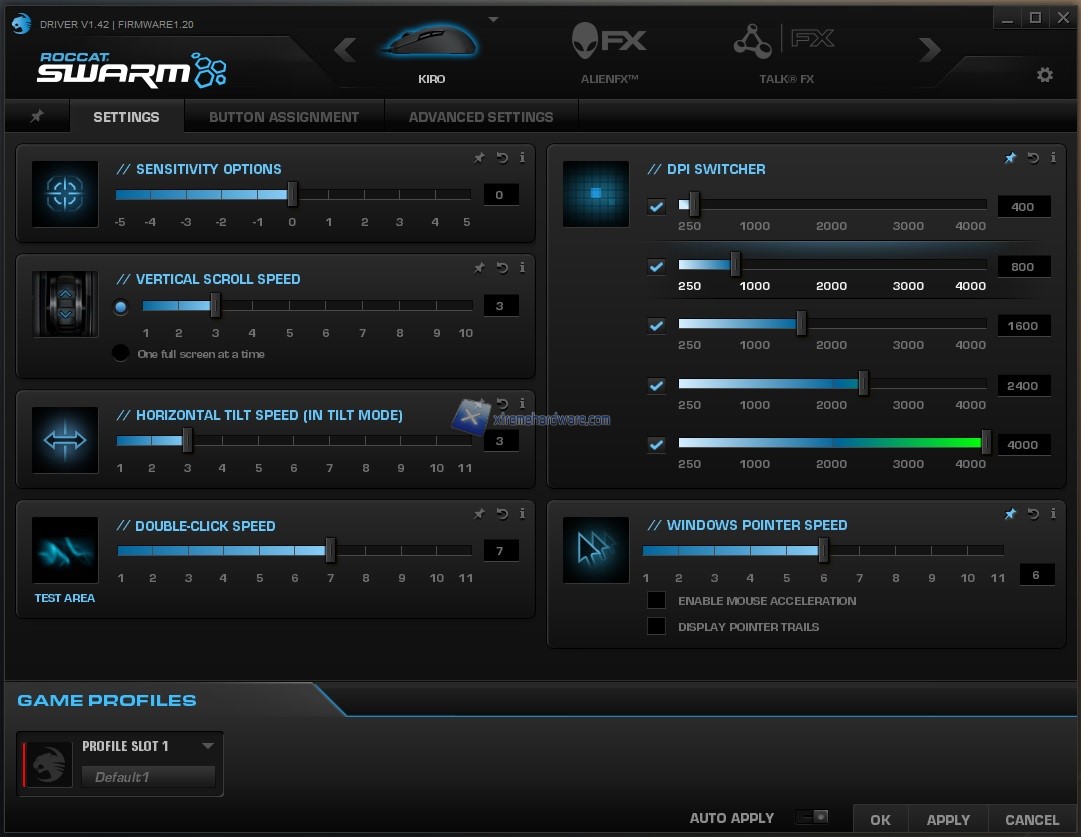Uncheck the 400 DPI level checkbox
Image resolution: width=1081 pixels, height=837 pixels.
point(656,207)
